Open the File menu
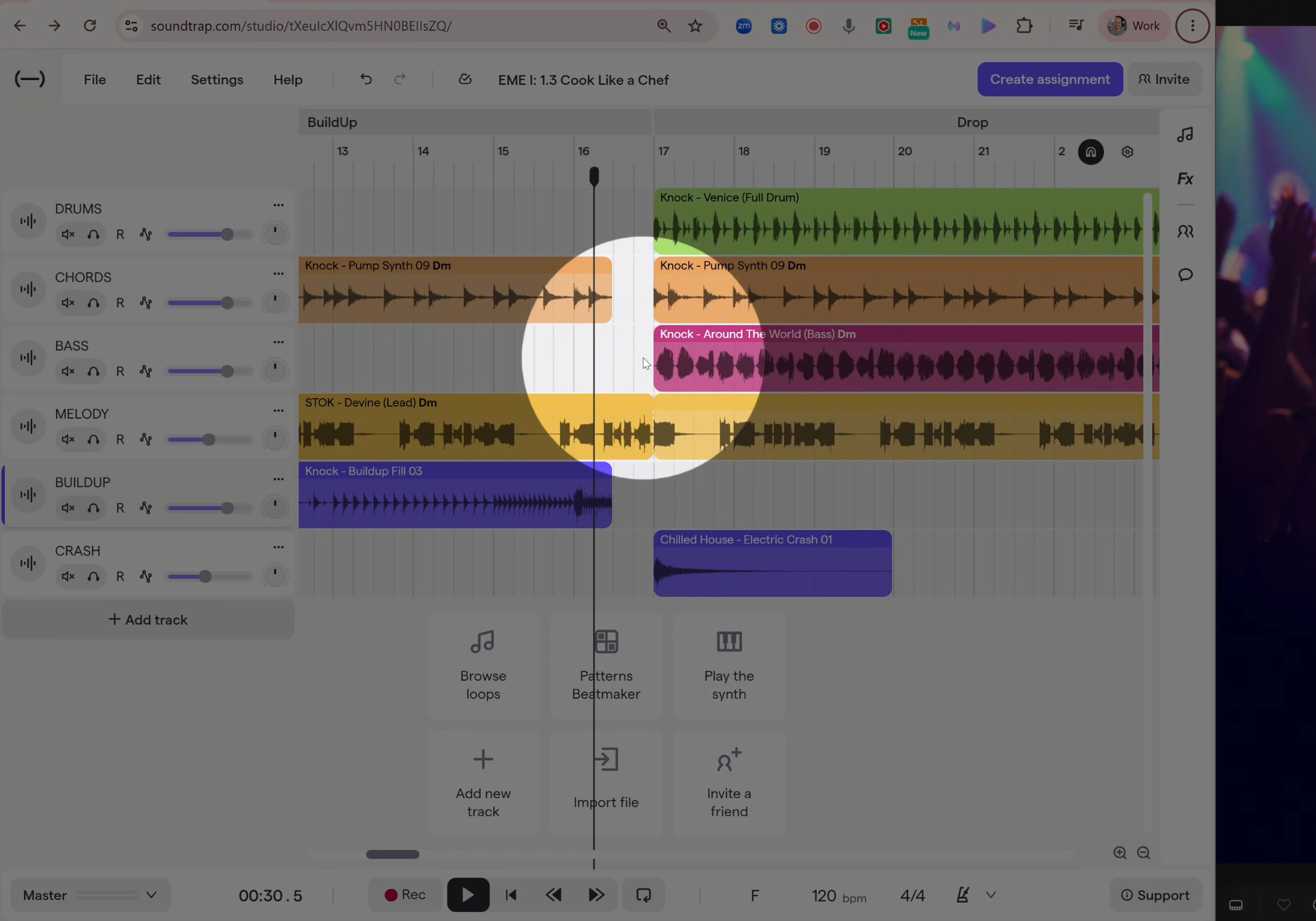Screen dimensions: 1316x921 point(95,80)
